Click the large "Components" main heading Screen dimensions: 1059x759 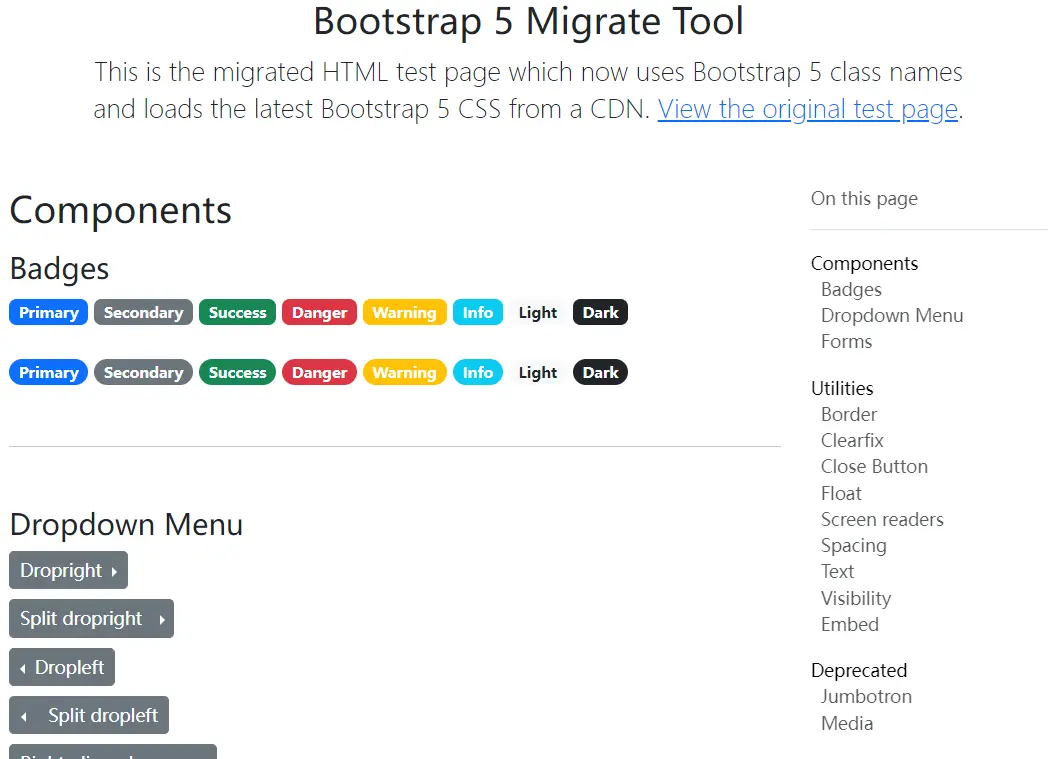[x=121, y=210]
